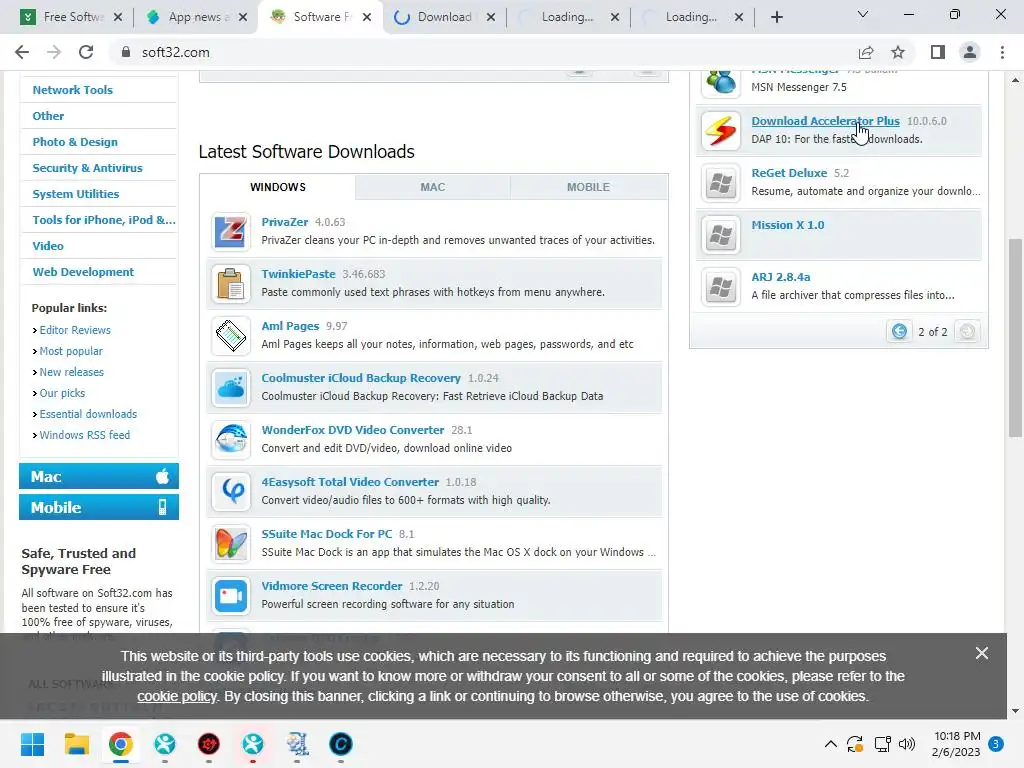Open the Download Accelerator Plus link
This screenshot has width=1024, height=768.
pyautogui.click(x=825, y=121)
